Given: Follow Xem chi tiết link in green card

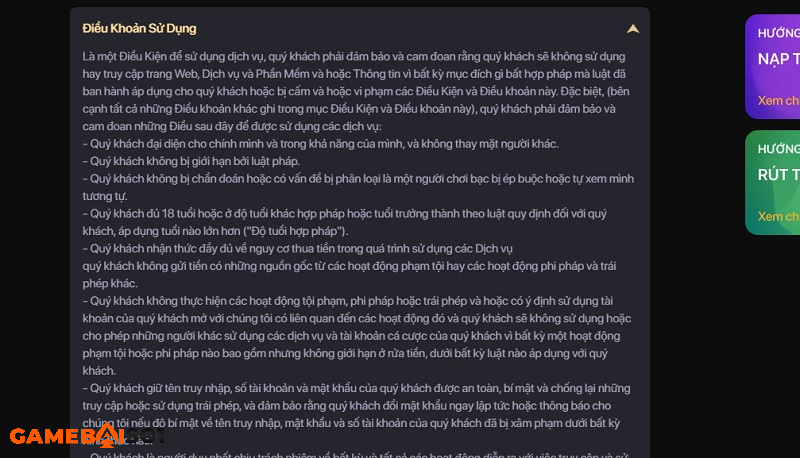Looking at the screenshot, I should click(779, 216).
